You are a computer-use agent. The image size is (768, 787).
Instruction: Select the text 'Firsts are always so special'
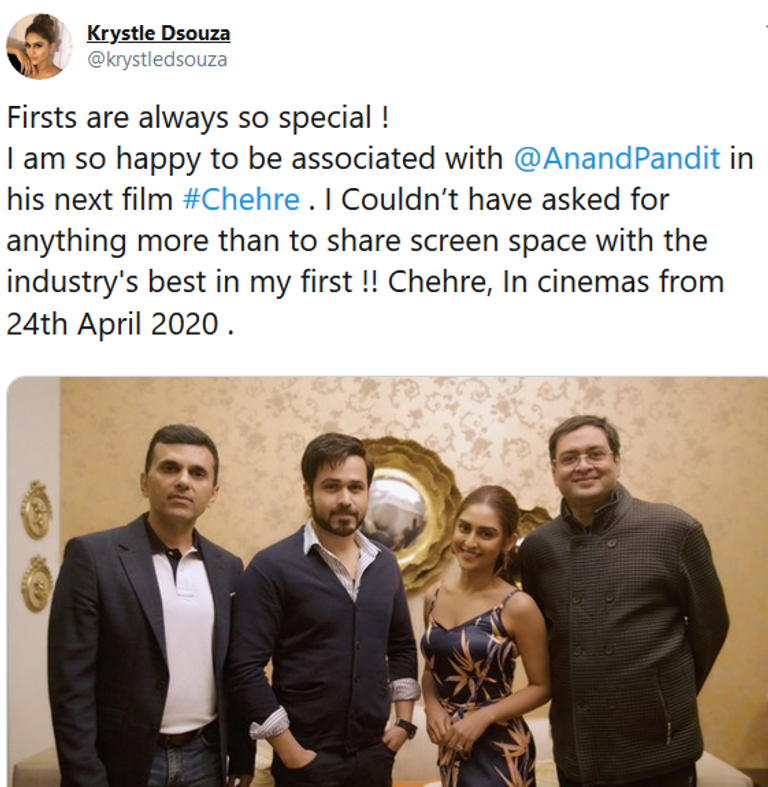pyautogui.click(x=189, y=117)
